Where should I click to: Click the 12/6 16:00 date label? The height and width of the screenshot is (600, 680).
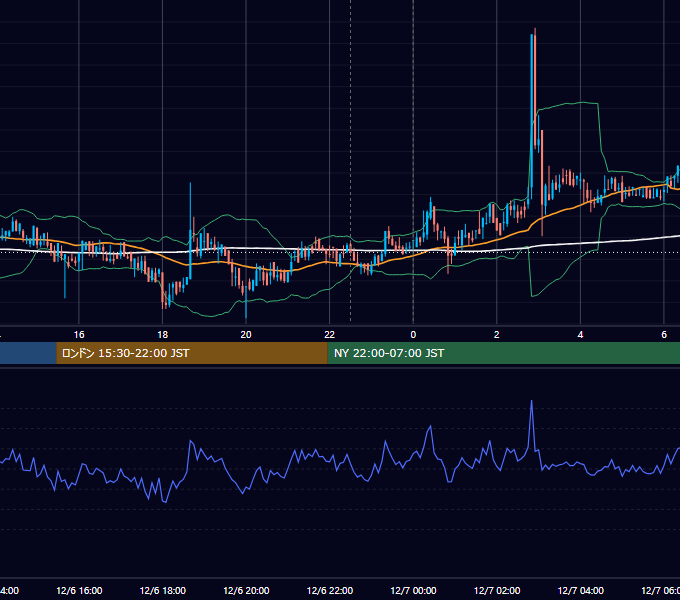(79, 591)
